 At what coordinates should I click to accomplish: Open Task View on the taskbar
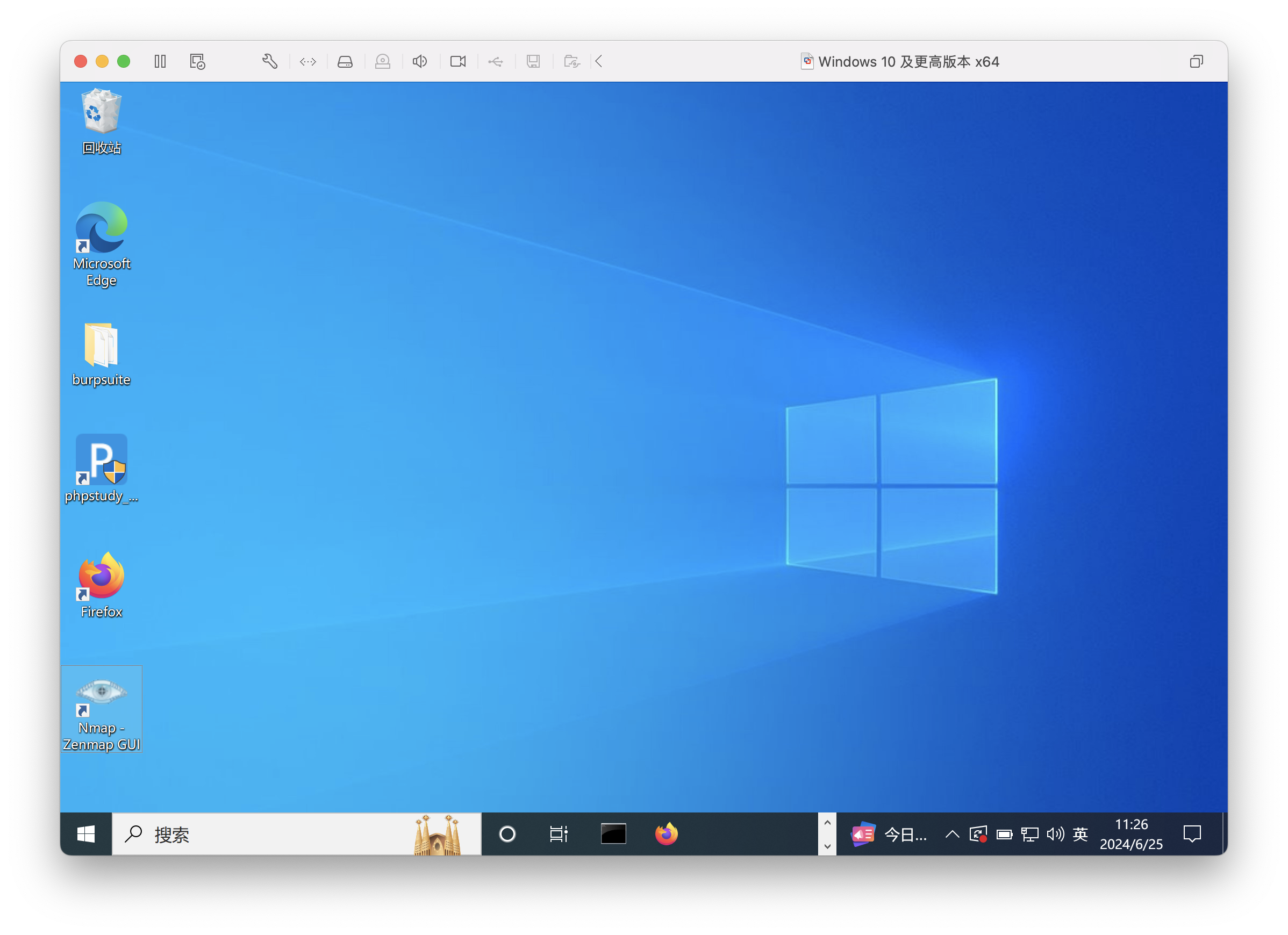558,834
